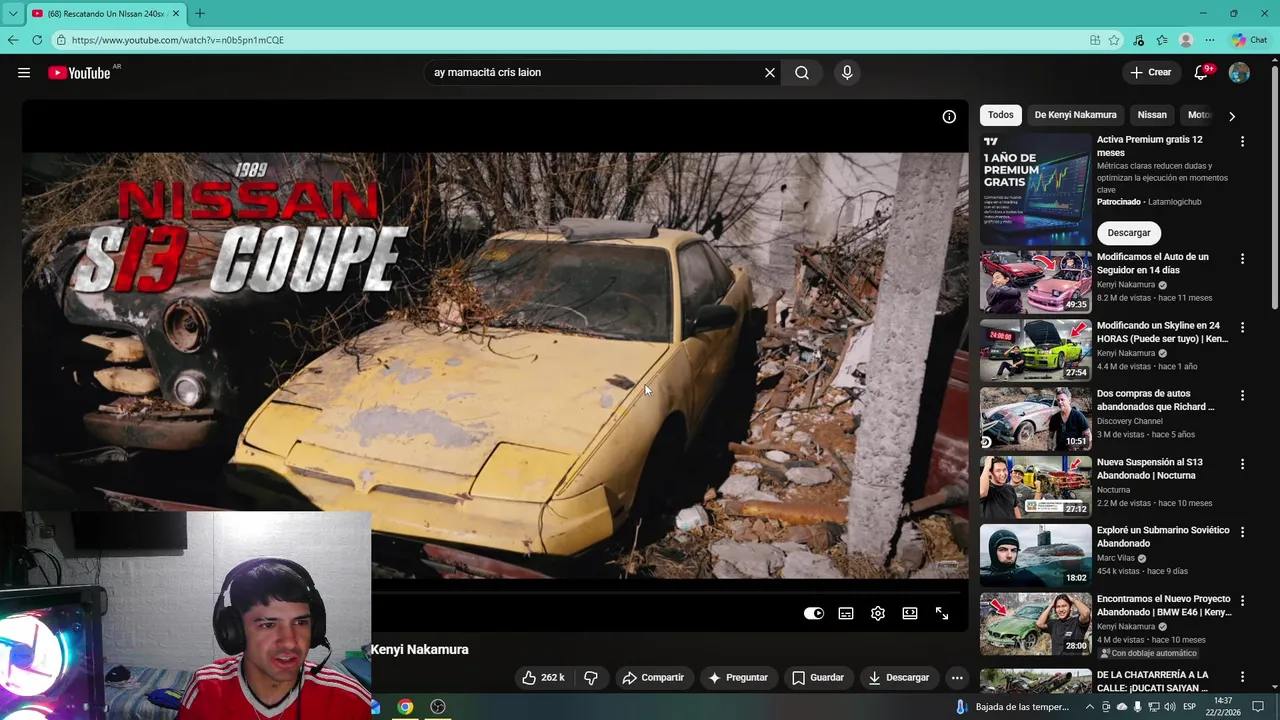1280x720 pixels.
Task: Start voice search with the microphone
Action: click(847, 72)
